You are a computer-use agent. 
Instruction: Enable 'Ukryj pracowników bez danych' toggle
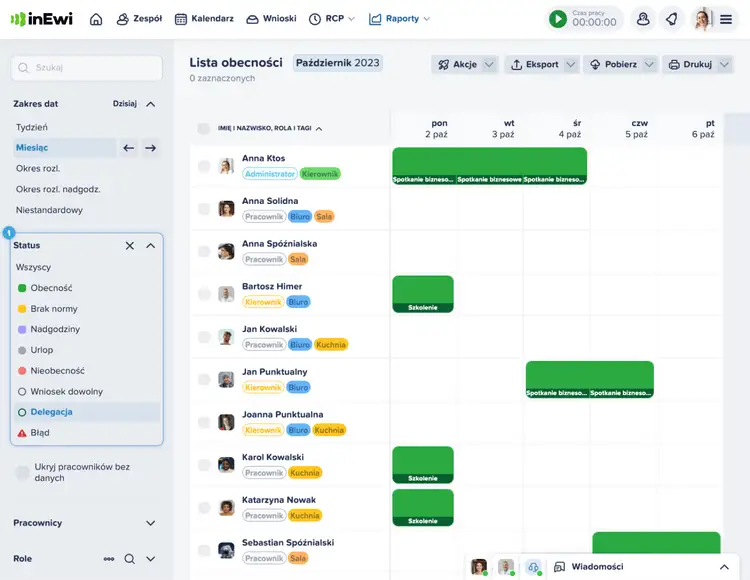point(22,472)
